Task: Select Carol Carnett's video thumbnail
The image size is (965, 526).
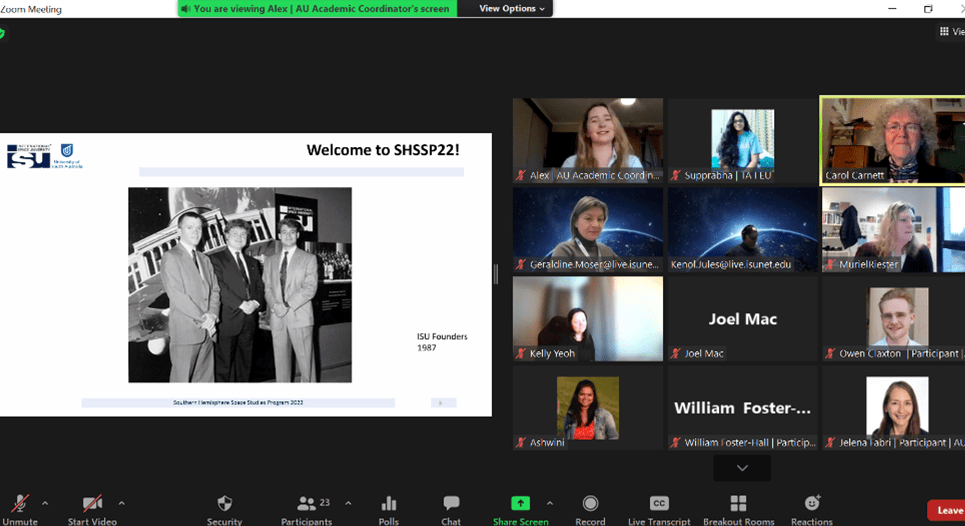Action: 891,140
